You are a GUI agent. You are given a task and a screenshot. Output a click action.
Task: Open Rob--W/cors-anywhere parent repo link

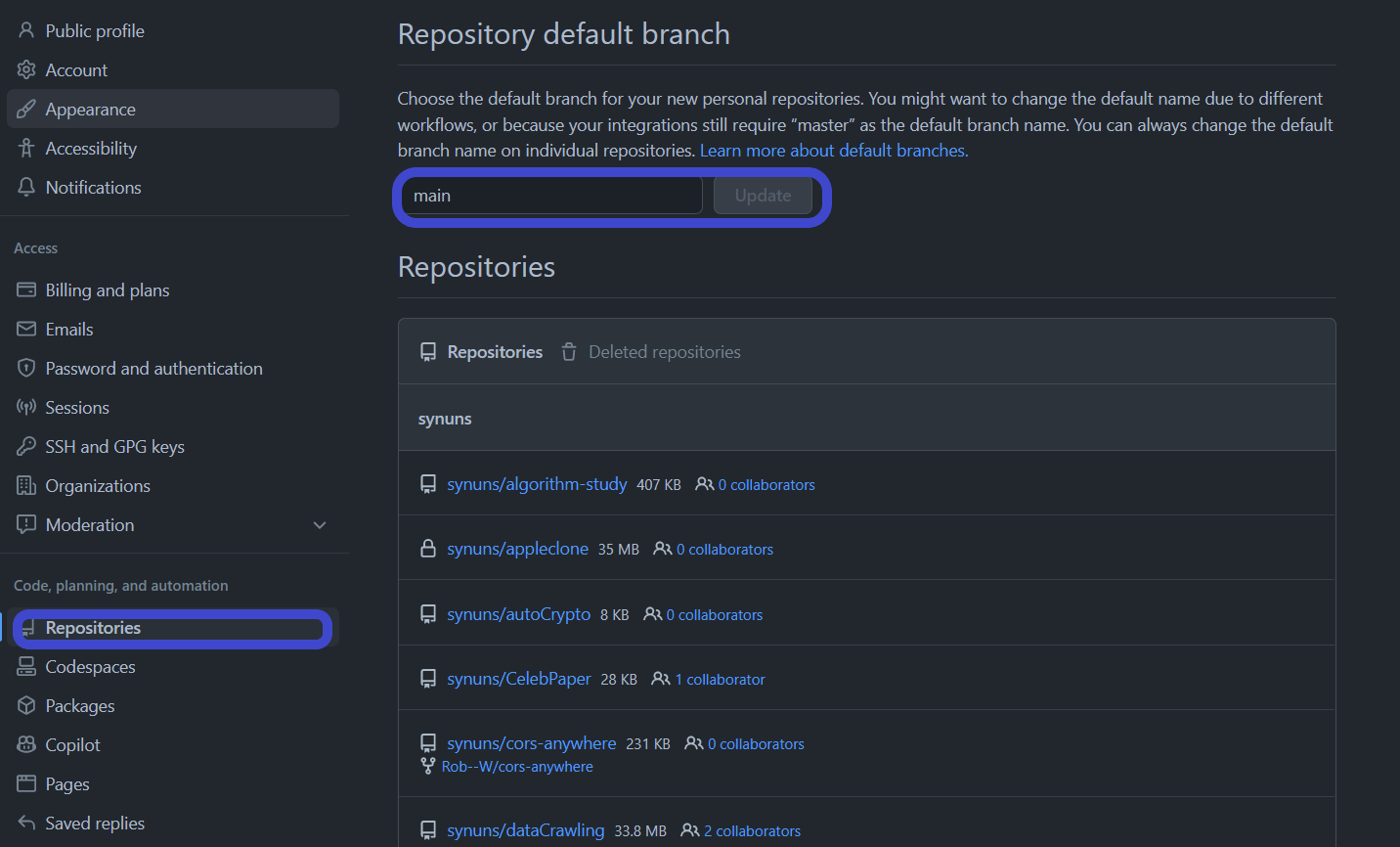point(517,767)
